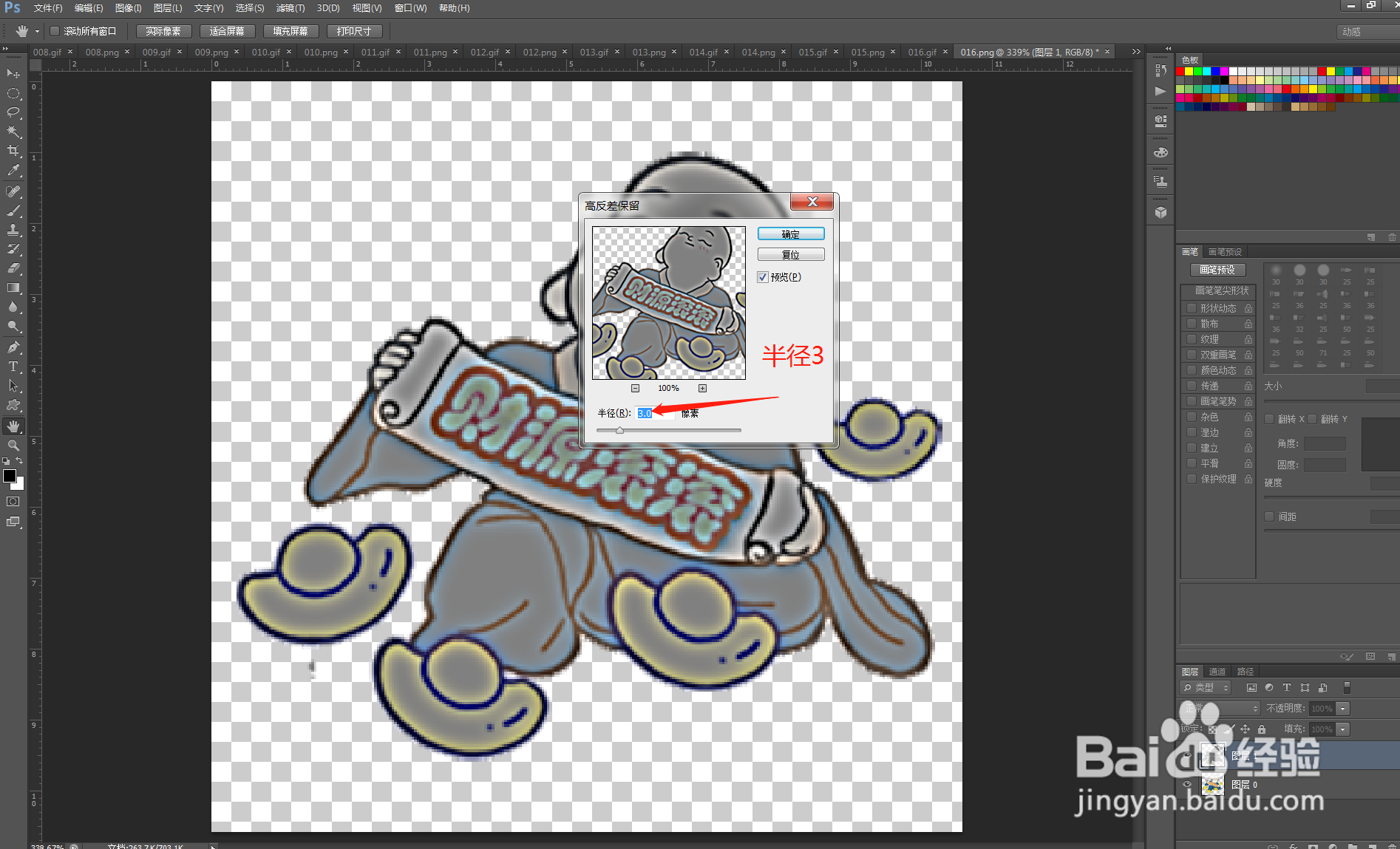Select the Dodge tool
1400x849 pixels.
pyautogui.click(x=13, y=326)
